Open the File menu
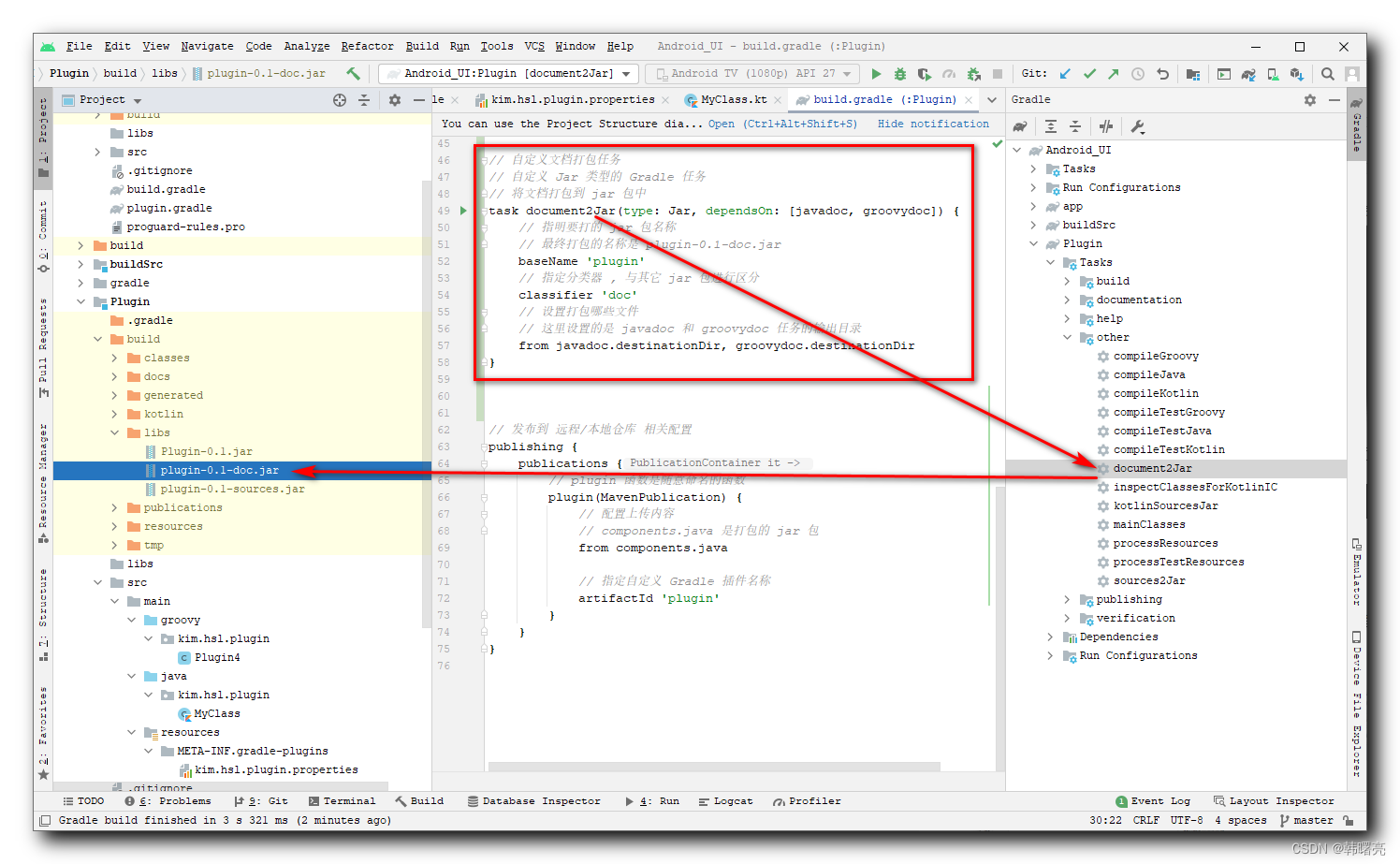The width and height of the screenshot is (1400, 864). [80, 46]
